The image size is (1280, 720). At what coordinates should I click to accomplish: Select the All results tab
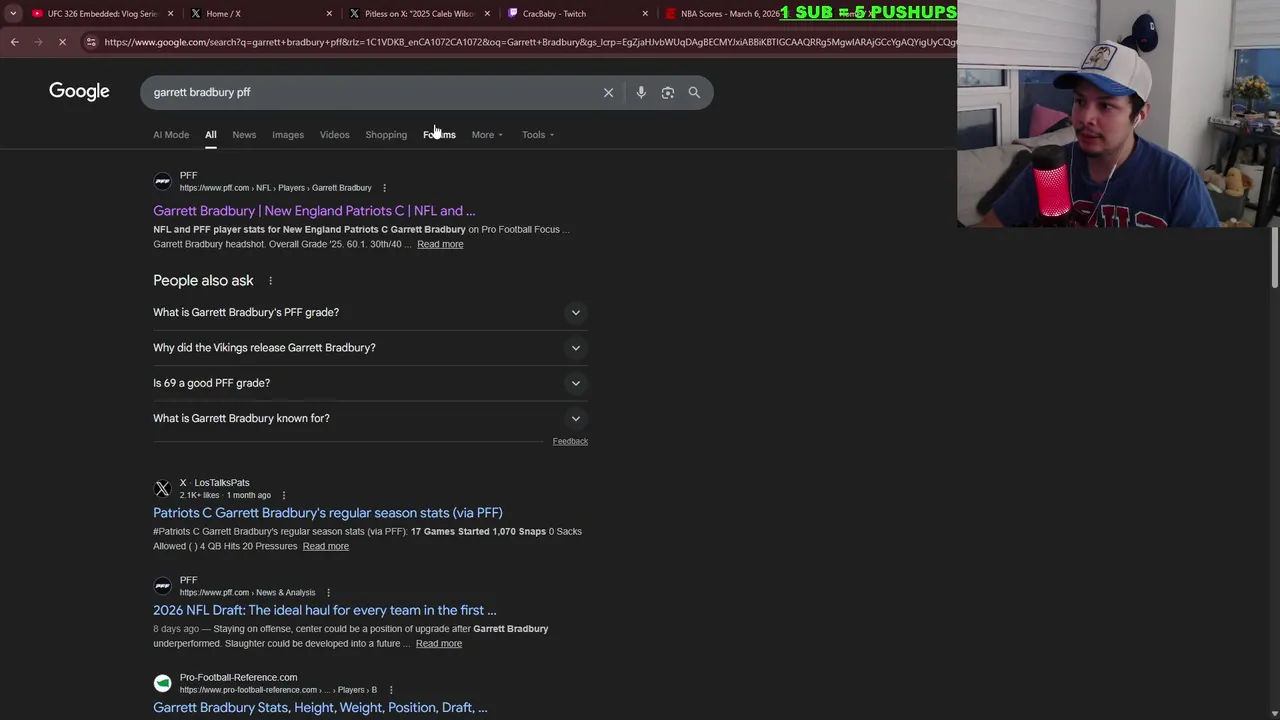point(210,135)
